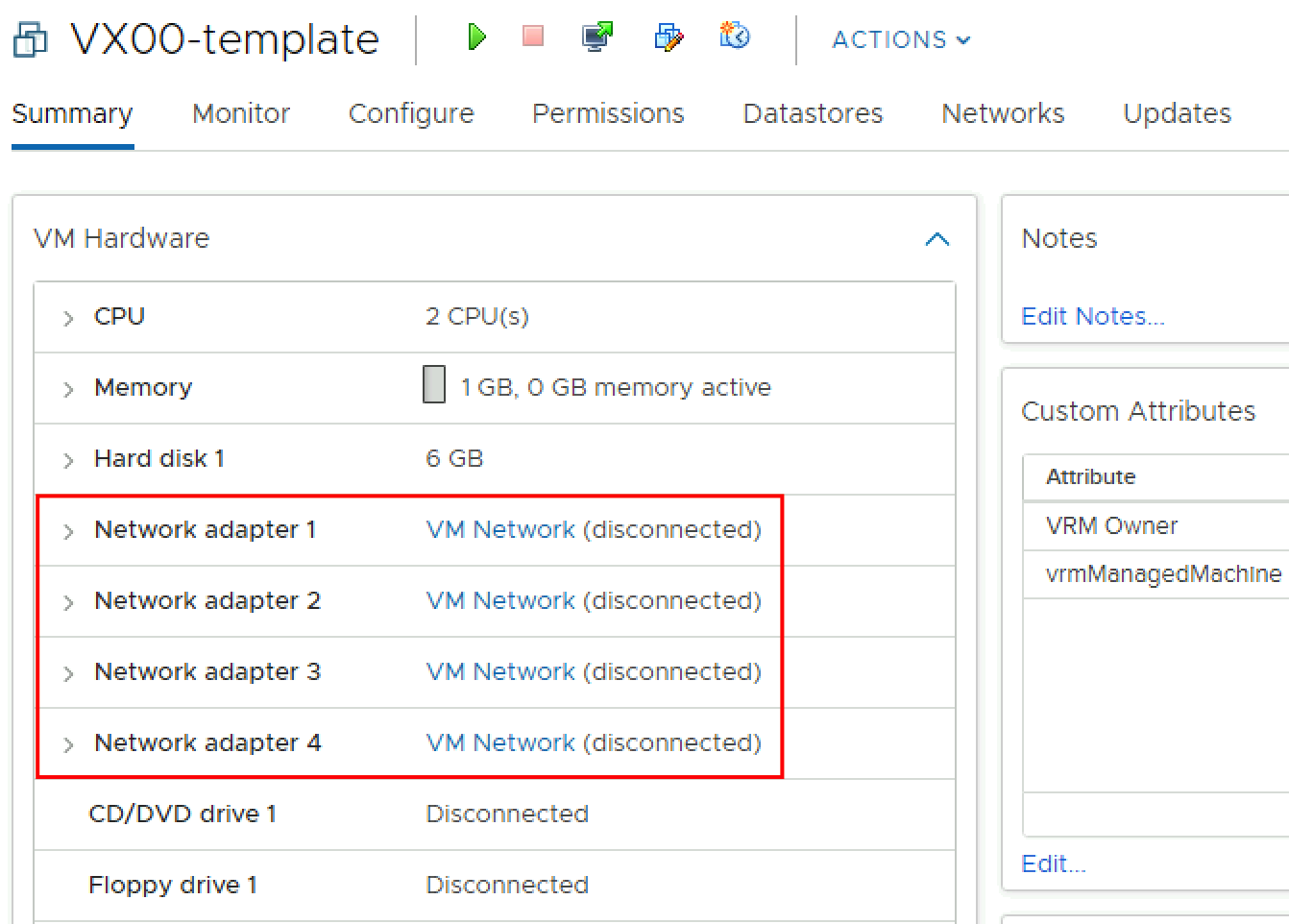Expand the Memory row details
The image size is (1289, 924).
tap(68, 389)
